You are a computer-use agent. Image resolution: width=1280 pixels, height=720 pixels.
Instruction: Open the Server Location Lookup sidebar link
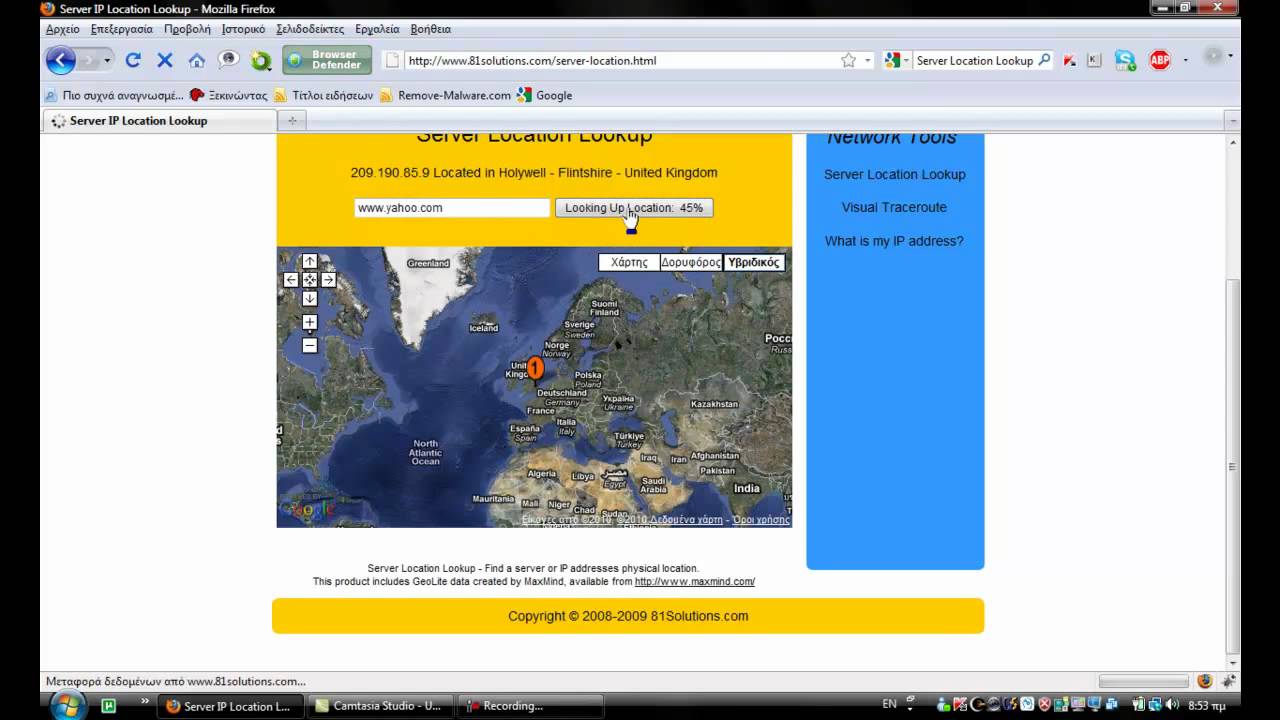tap(895, 174)
